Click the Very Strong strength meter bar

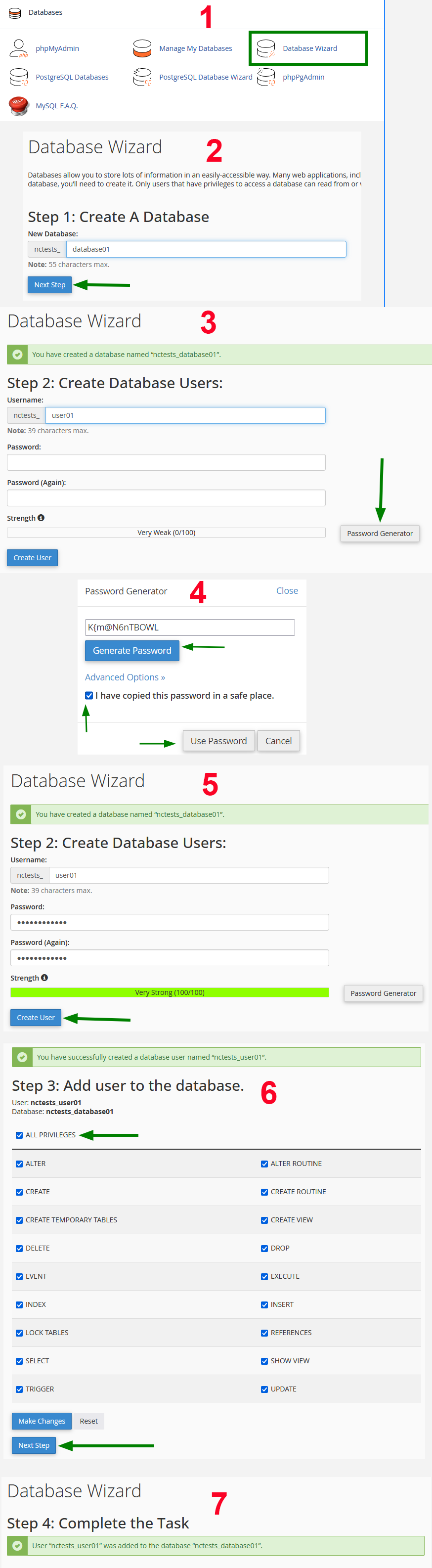(x=170, y=992)
